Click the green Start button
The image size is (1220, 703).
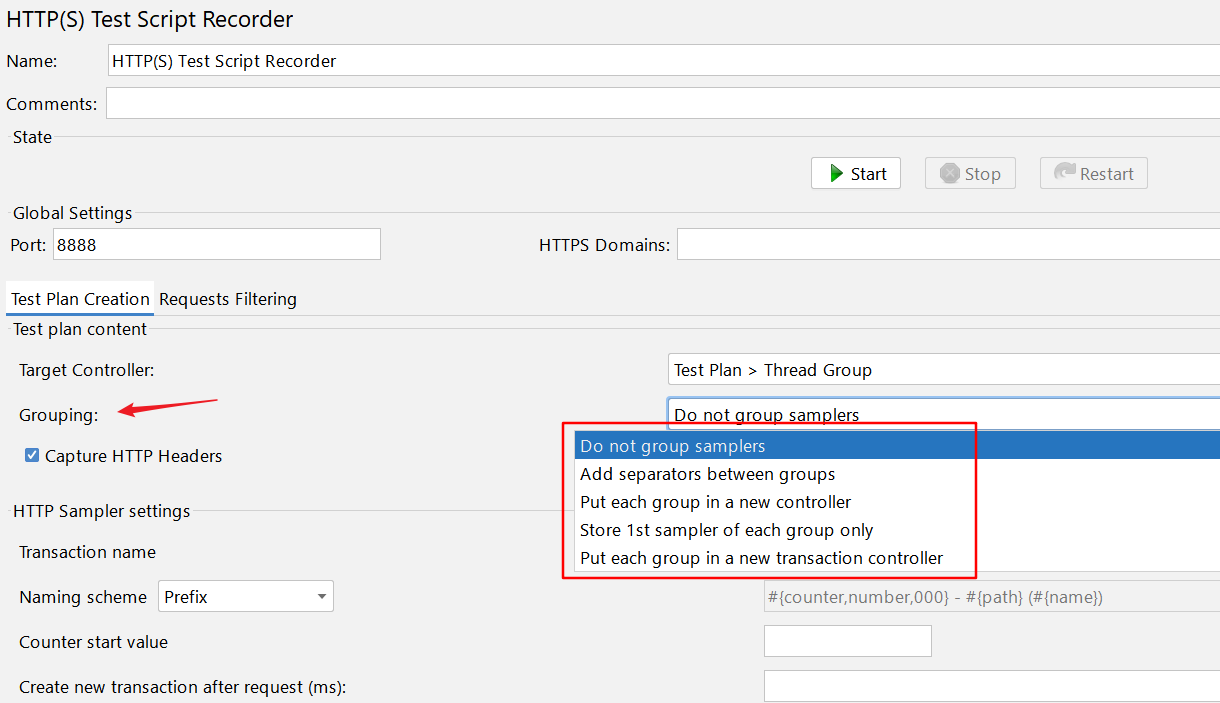click(x=856, y=174)
